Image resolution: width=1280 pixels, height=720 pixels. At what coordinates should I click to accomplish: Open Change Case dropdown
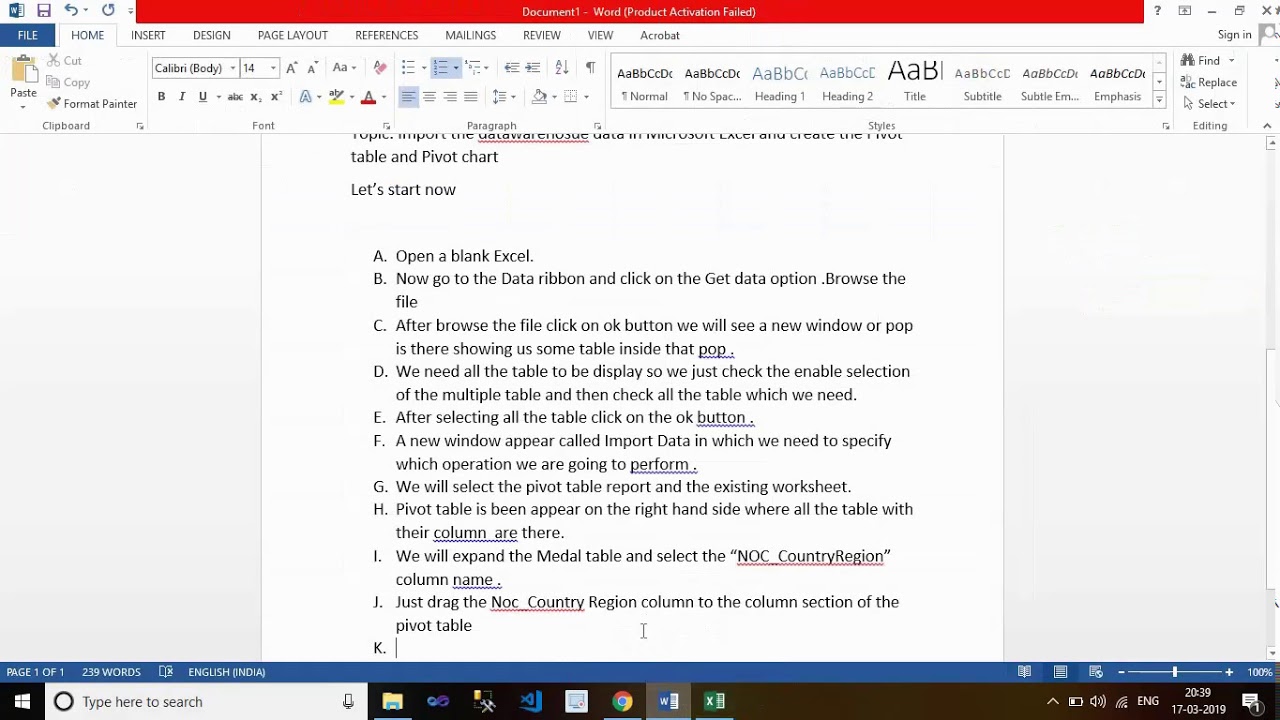click(x=343, y=68)
